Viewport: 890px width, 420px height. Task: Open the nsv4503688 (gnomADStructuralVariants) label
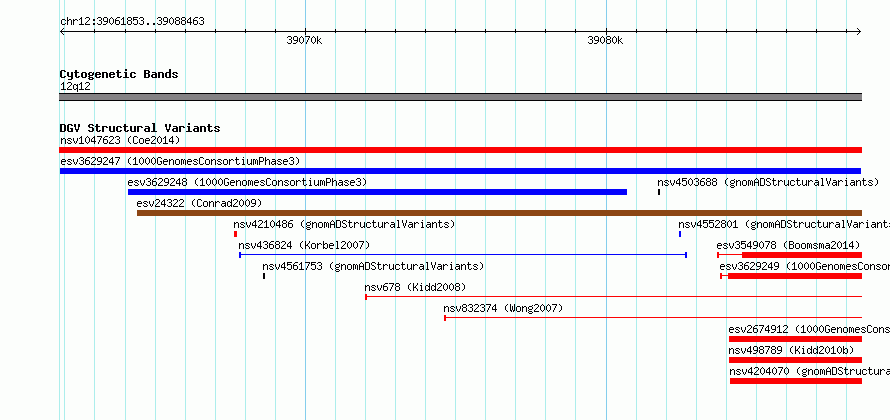tap(768, 182)
